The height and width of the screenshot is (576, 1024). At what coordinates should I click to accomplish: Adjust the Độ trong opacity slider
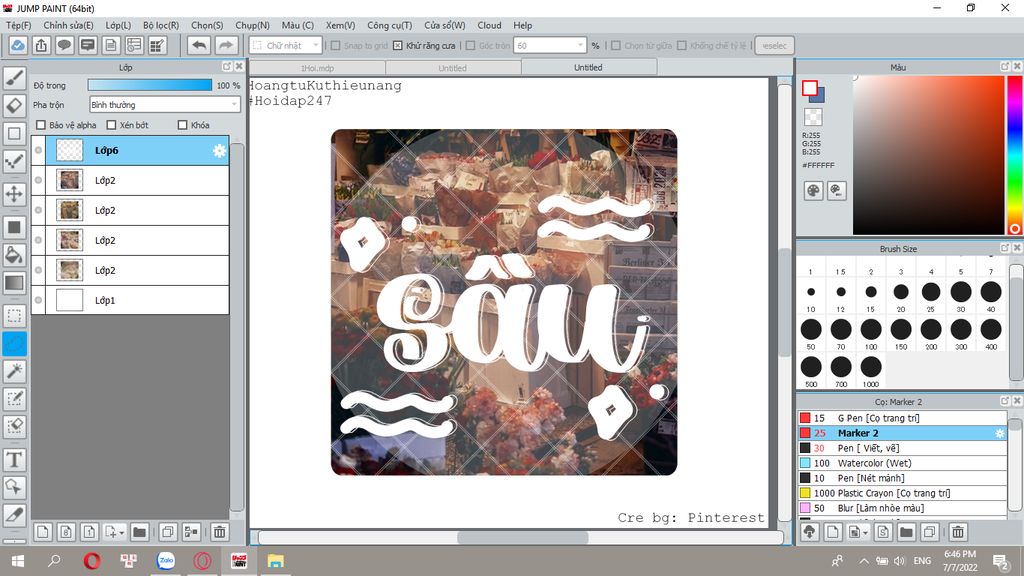[150, 85]
